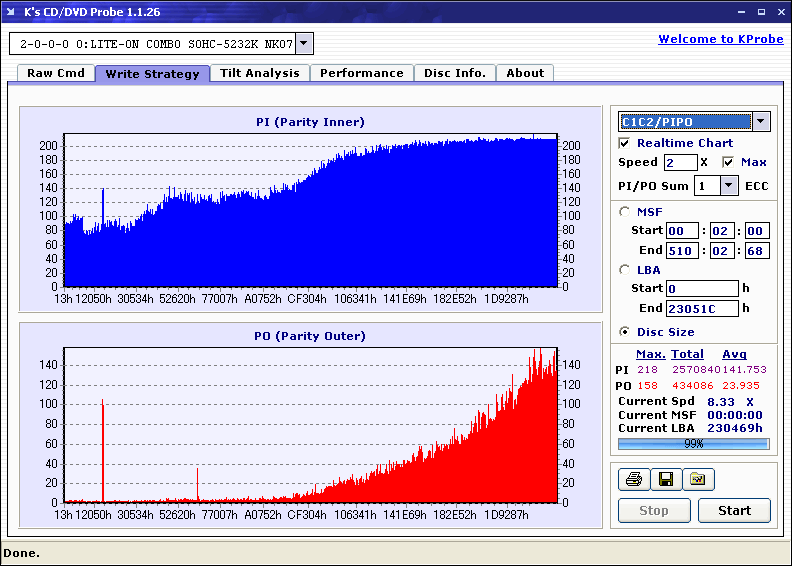Image resolution: width=792 pixels, height=566 pixels.
Task: Open the C1C2/PIPO test type dropdown
Action: (761, 121)
